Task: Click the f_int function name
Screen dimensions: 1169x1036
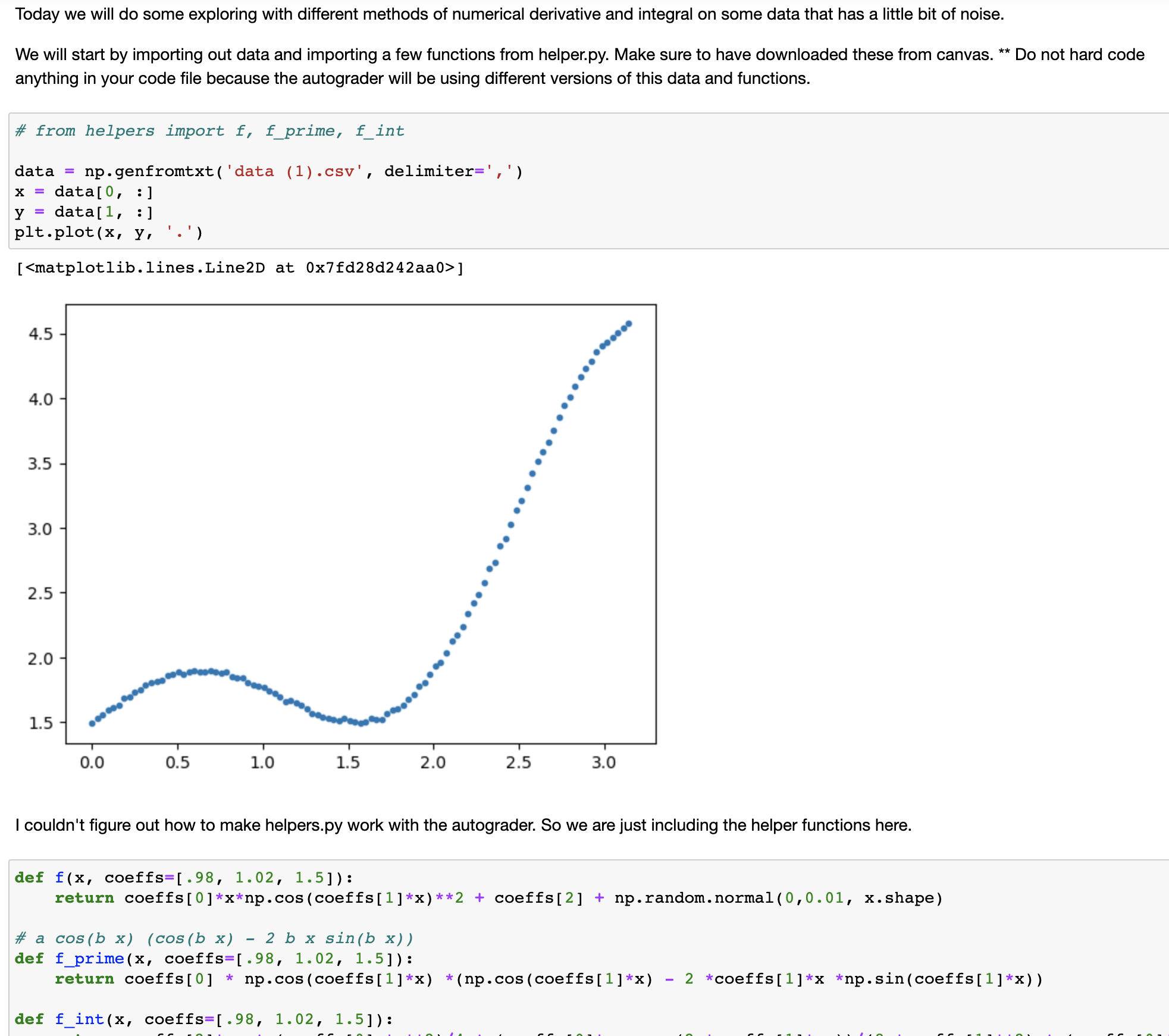Action: 79,1019
